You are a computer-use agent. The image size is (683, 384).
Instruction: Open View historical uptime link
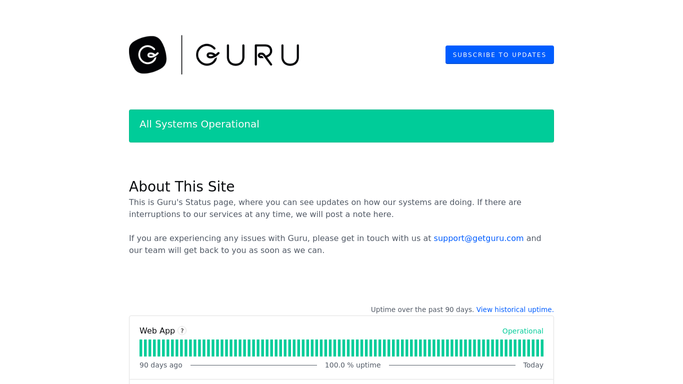[515, 310]
